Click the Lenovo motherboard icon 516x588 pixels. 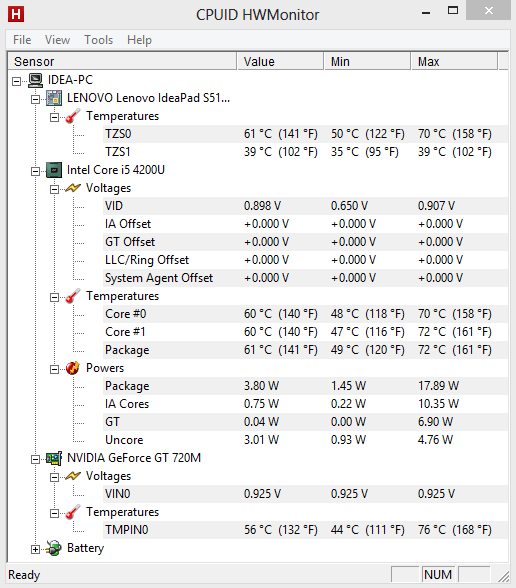click(54, 98)
